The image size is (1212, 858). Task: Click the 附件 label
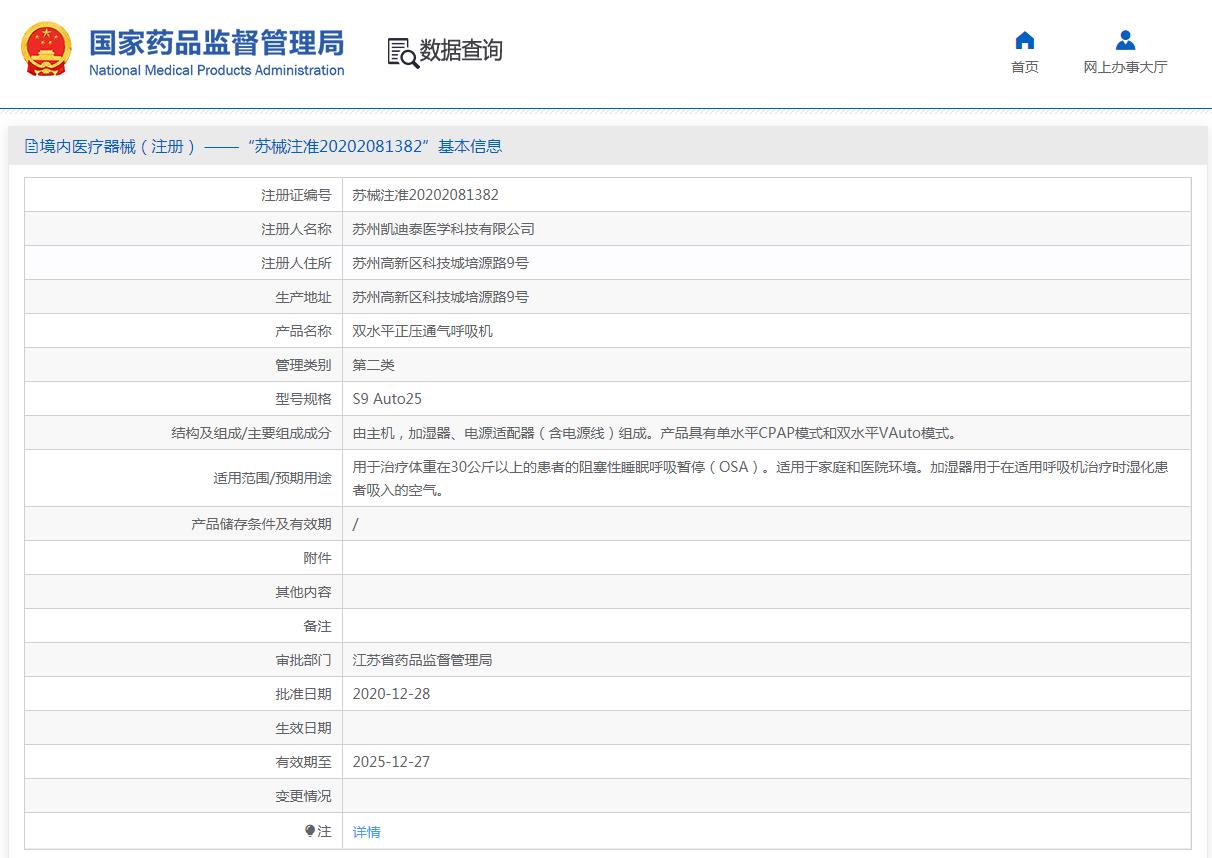tap(317, 558)
